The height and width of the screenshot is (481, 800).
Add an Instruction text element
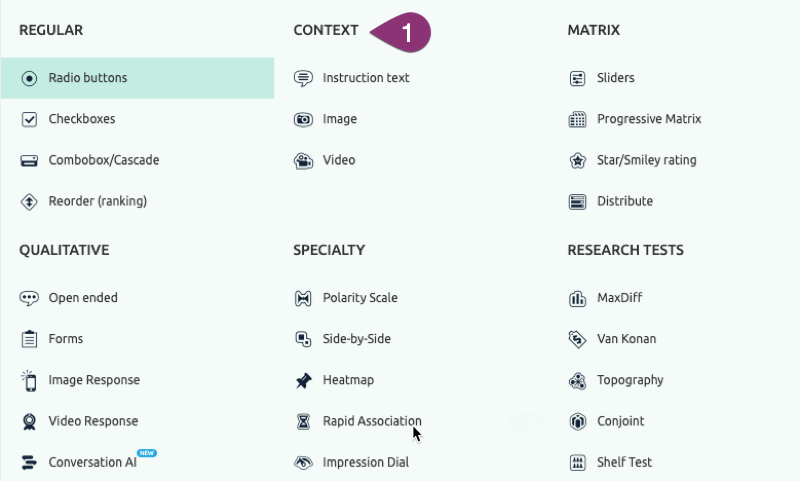coord(365,78)
